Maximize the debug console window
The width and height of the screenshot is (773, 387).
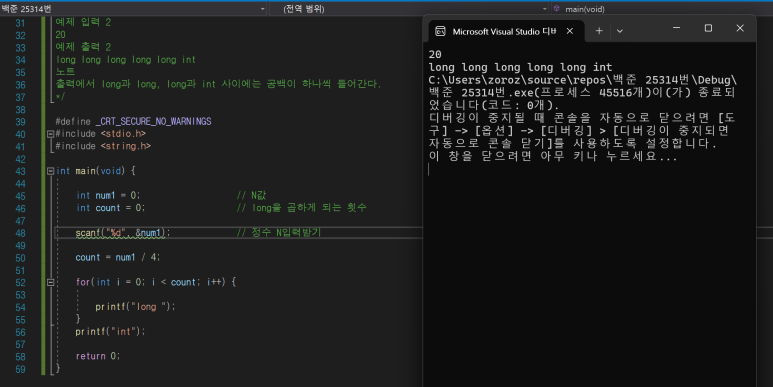pyautogui.click(x=708, y=28)
